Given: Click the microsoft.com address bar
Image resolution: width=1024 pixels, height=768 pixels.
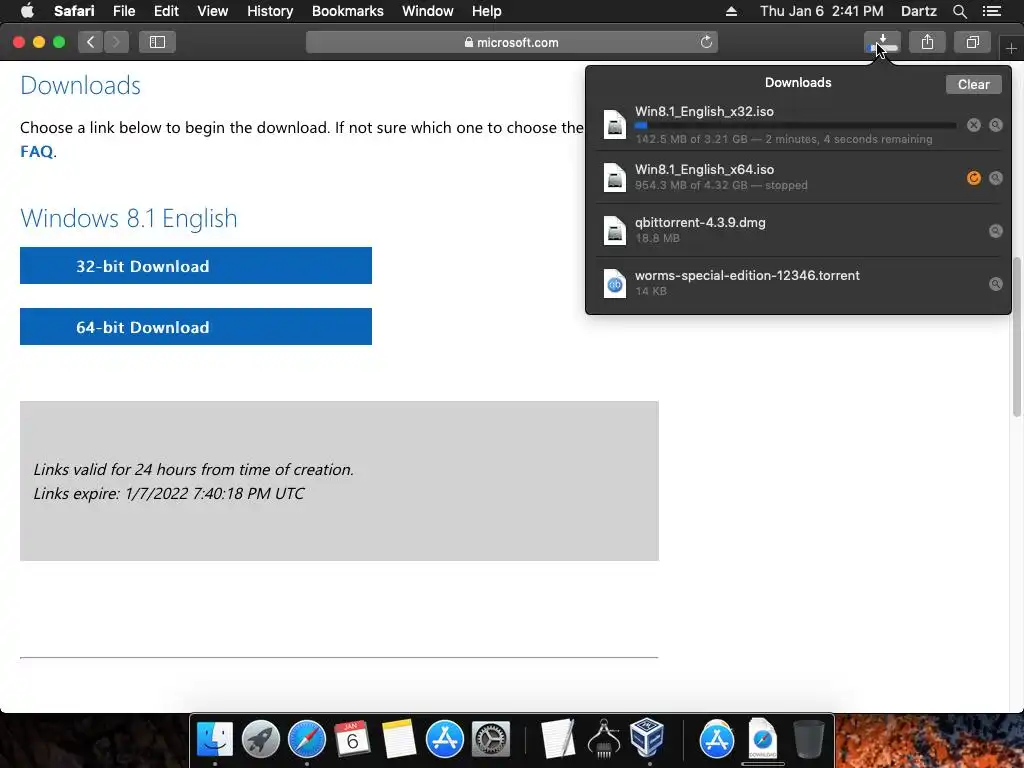Looking at the screenshot, I should point(512,42).
